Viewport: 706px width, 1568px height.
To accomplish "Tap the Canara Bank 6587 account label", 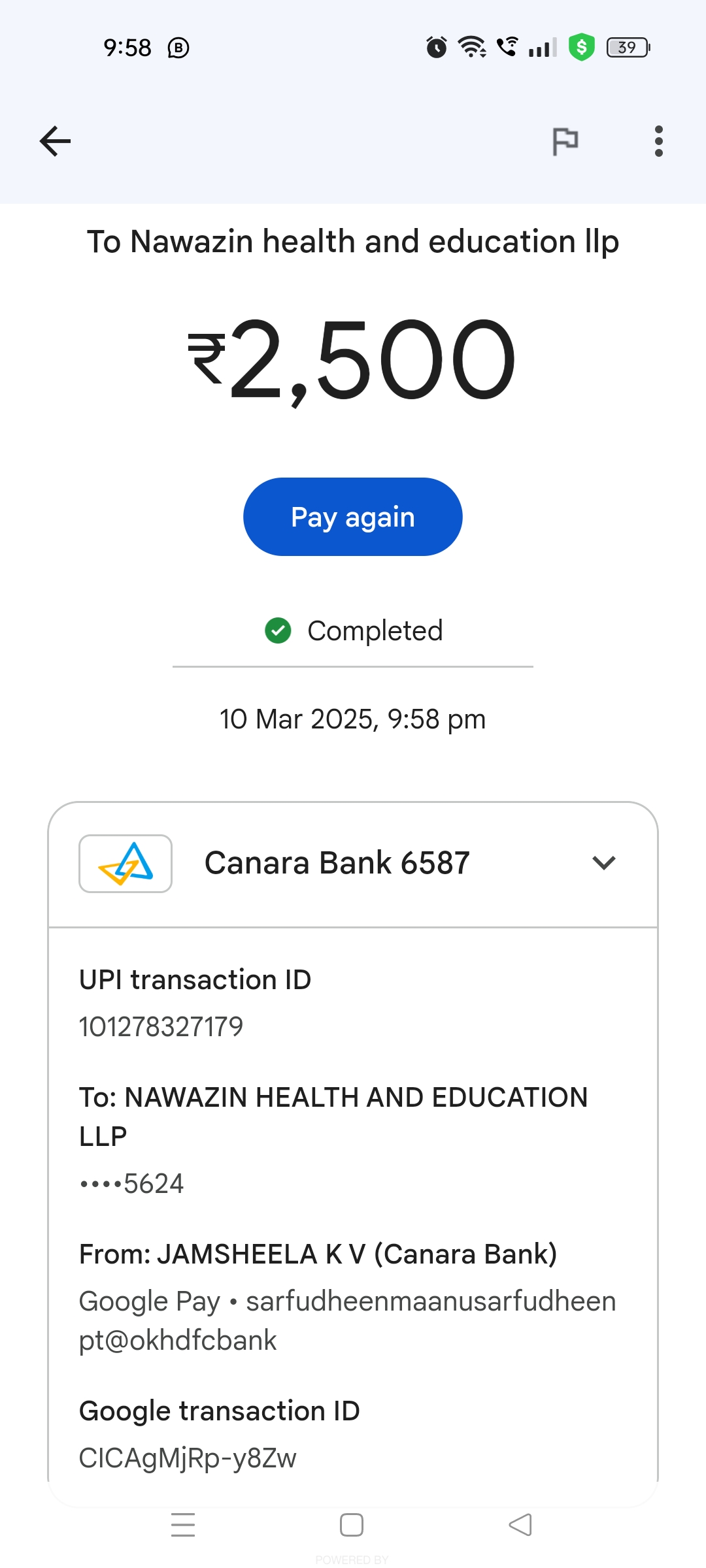I will [x=337, y=863].
